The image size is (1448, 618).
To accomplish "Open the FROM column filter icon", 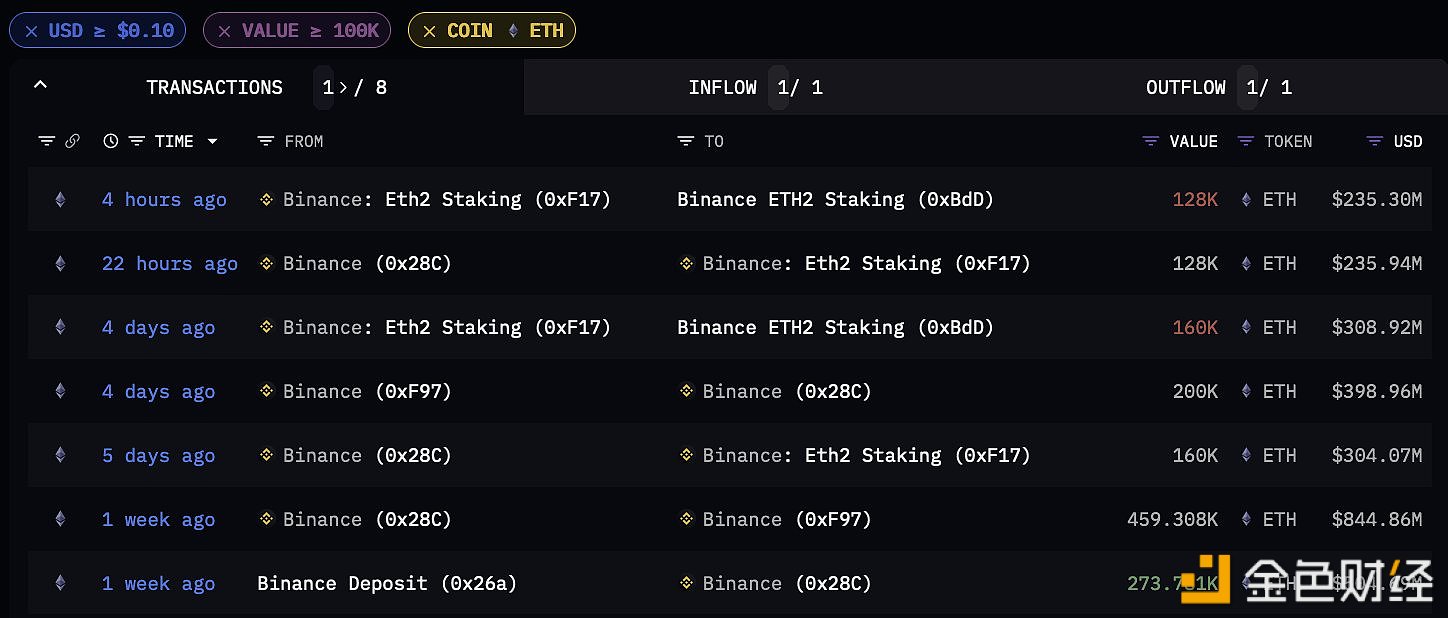I will click(x=265, y=141).
